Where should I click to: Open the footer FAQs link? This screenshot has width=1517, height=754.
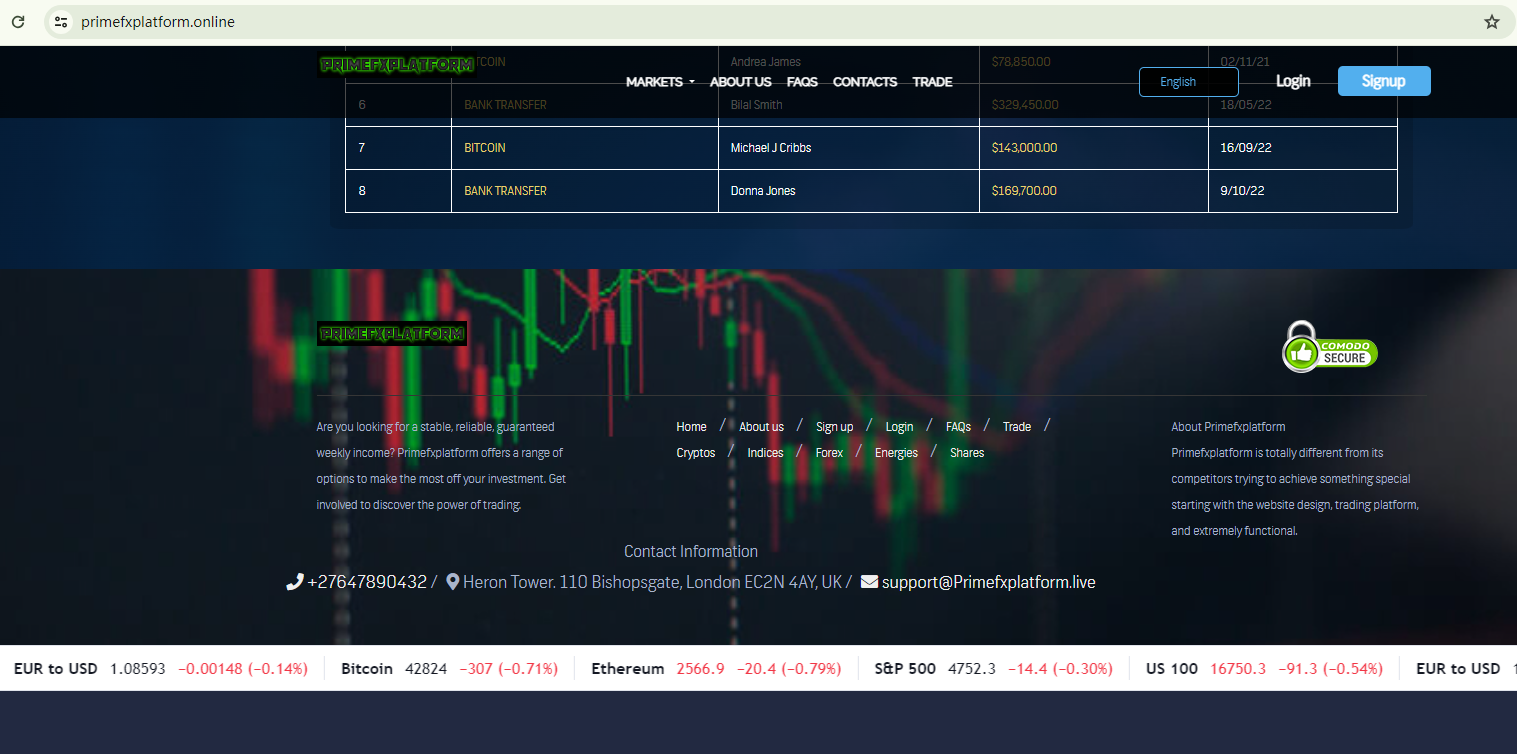pos(958,427)
